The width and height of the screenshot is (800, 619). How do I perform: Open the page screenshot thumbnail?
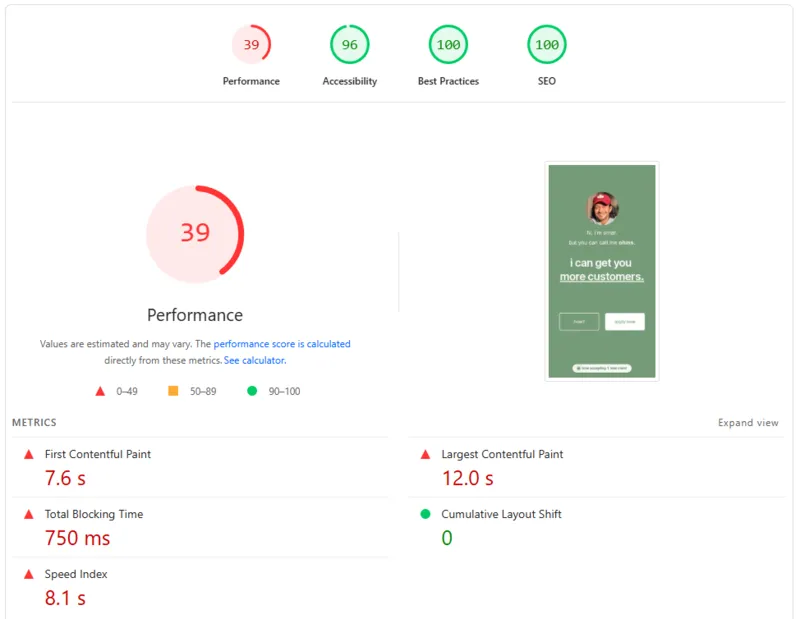pos(603,271)
